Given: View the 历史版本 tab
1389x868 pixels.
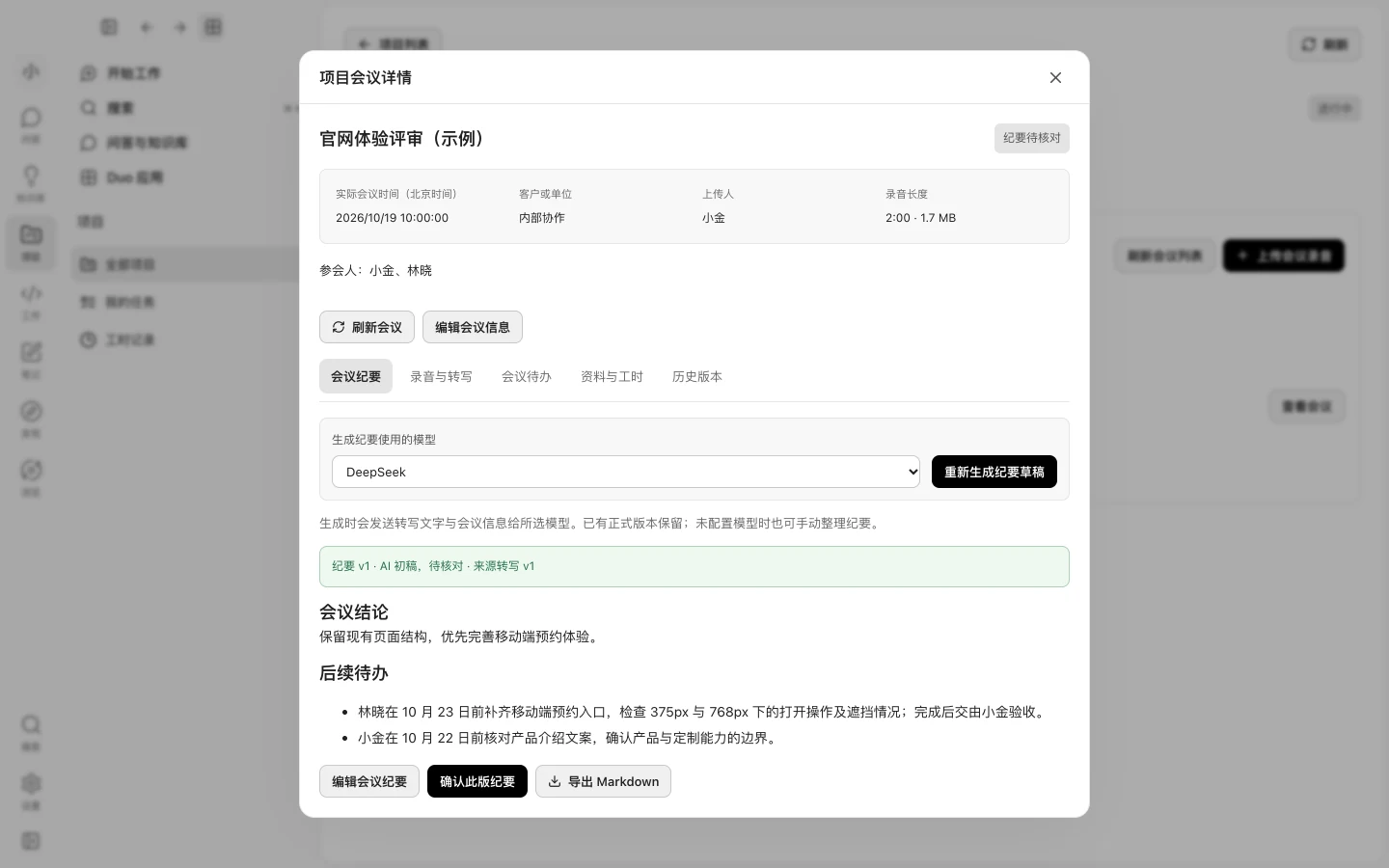Looking at the screenshot, I should point(697,376).
